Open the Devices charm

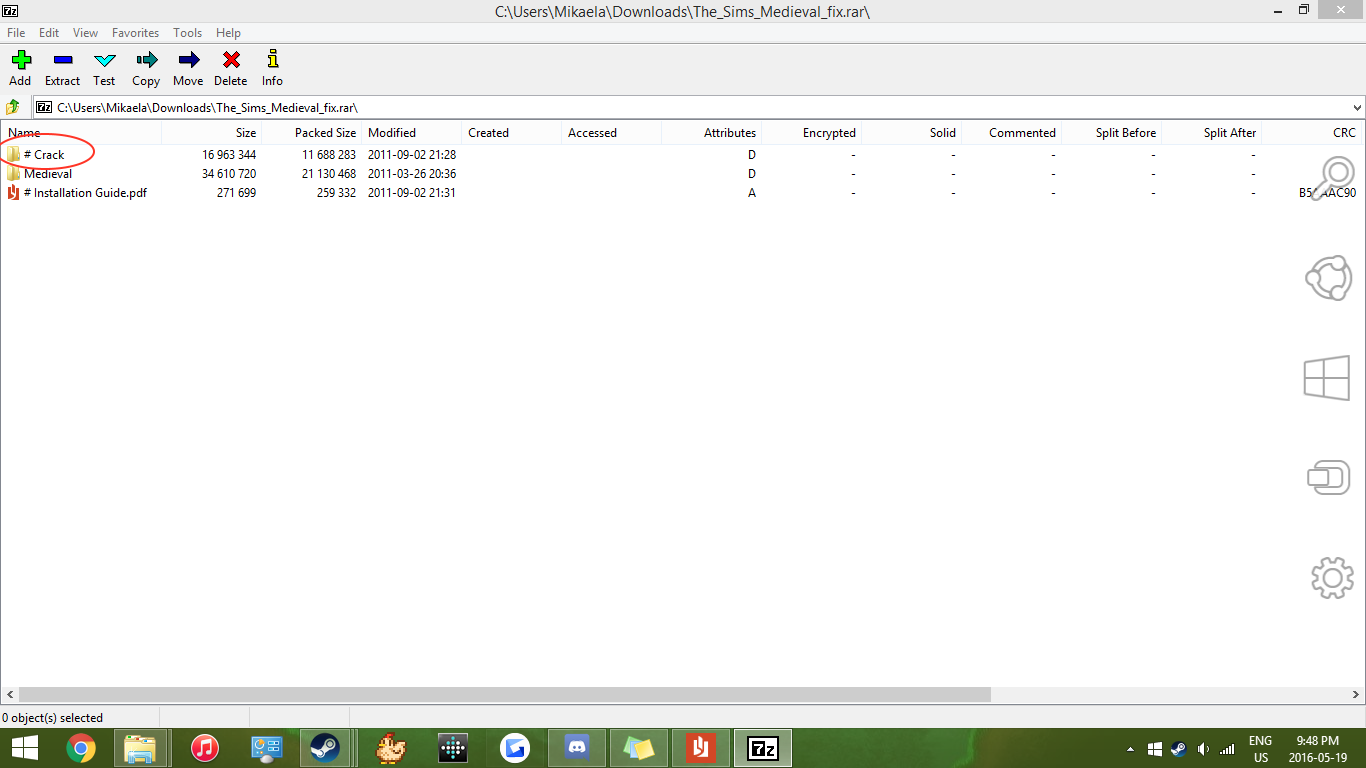point(1329,477)
